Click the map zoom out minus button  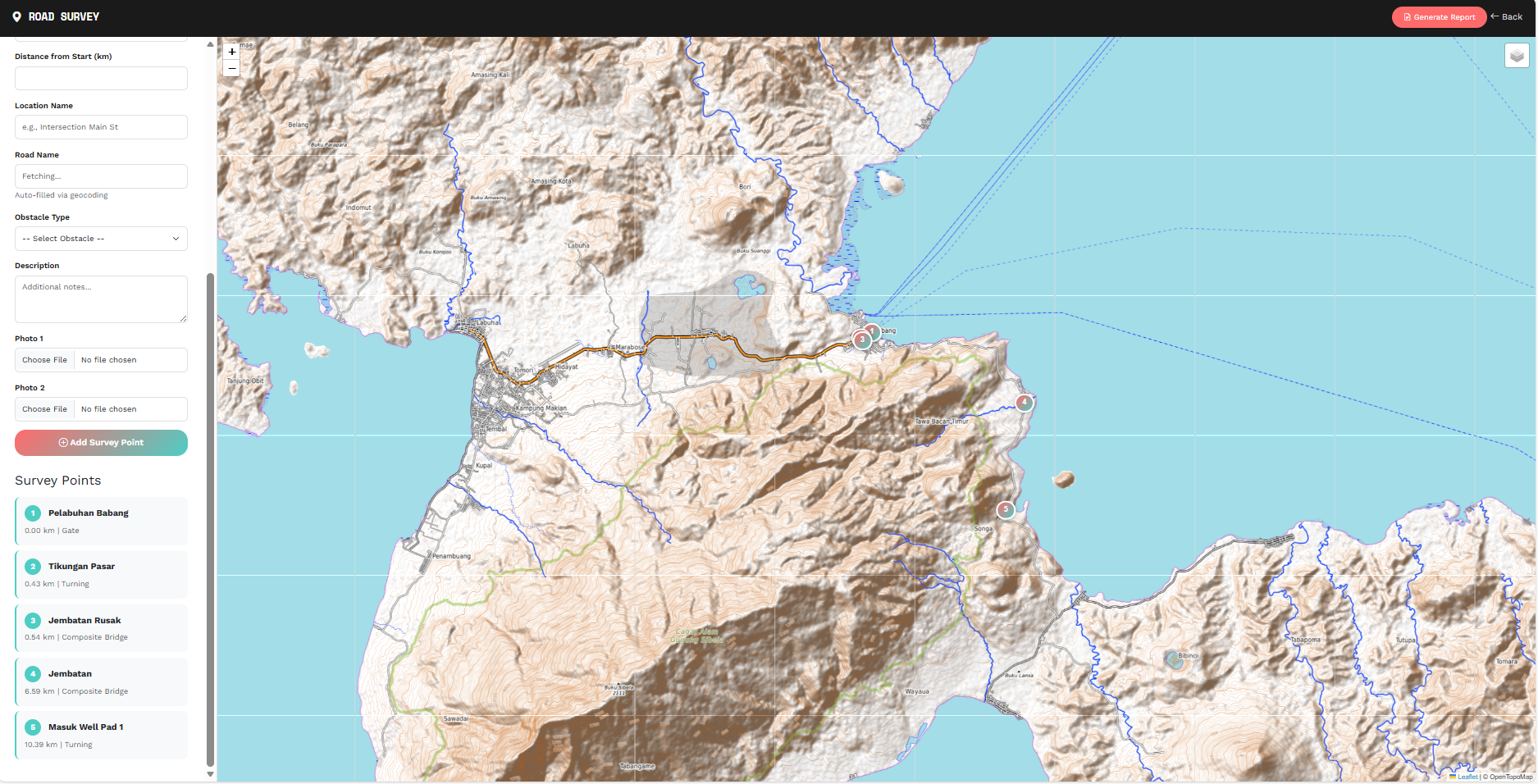click(x=231, y=69)
